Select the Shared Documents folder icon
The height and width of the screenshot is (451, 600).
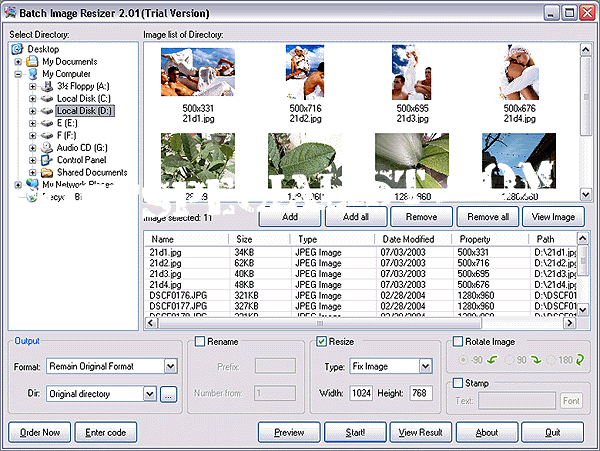pyautogui.click(x=47, y=172)
